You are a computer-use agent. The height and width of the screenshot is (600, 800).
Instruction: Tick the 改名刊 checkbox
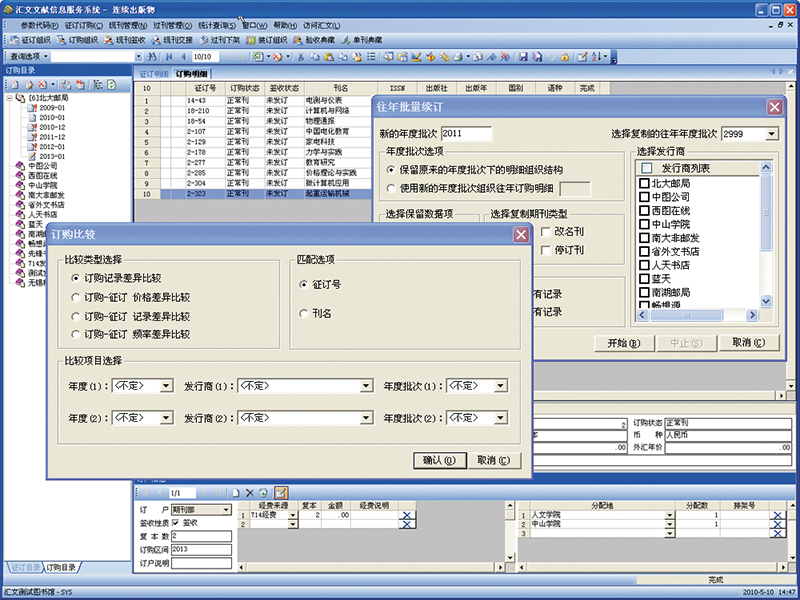tap(544, 231)
